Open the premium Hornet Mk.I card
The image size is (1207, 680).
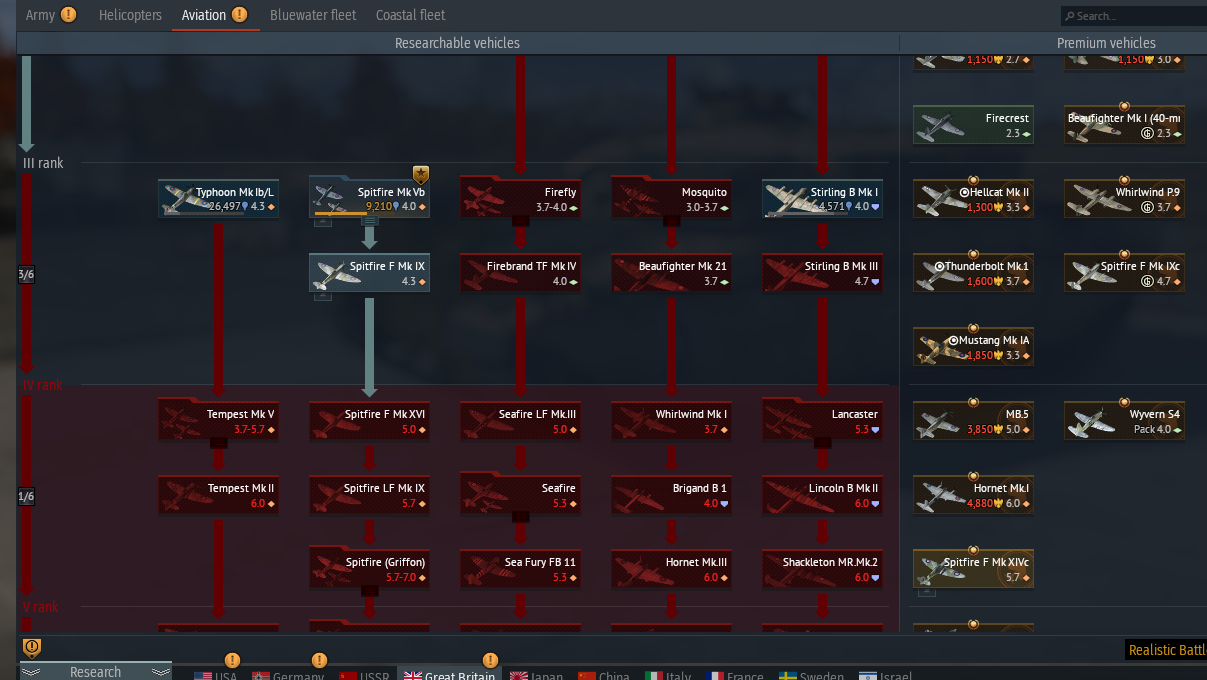(x=973, y=495)
